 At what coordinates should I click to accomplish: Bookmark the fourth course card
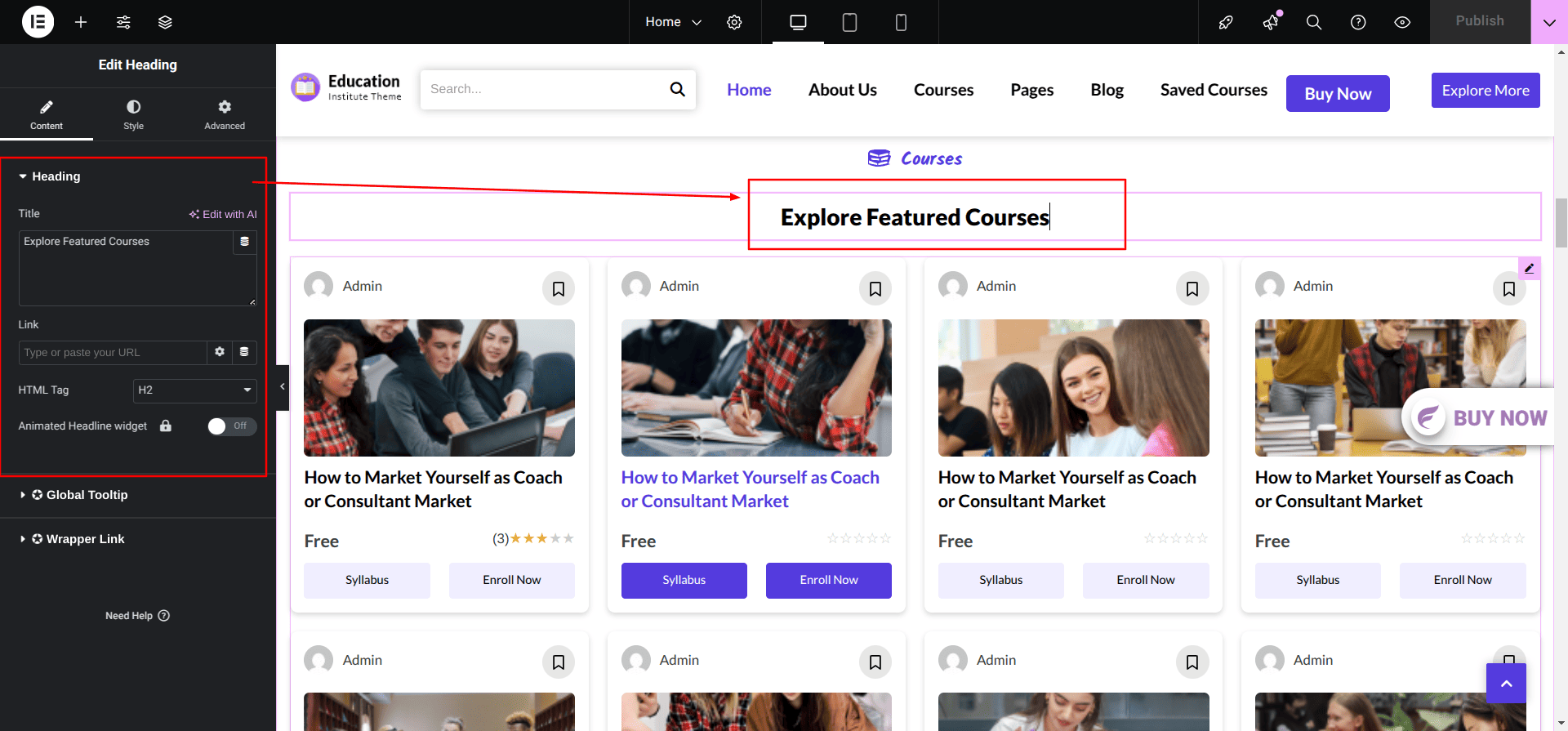coord(1509,288)
